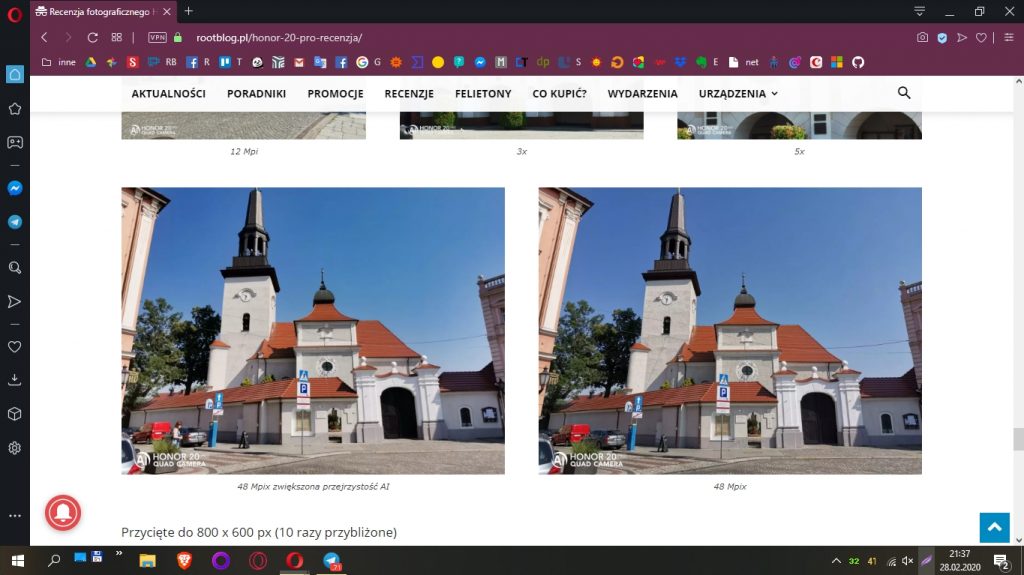Open site search magnifier icon
Image resolution: width=1024 pixels, height=575 pixels.
tap(904, 93)
